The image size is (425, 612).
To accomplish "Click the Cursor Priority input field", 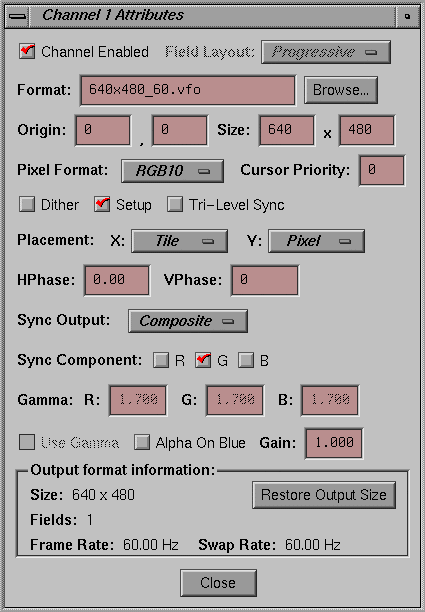I will coord(382,170).
